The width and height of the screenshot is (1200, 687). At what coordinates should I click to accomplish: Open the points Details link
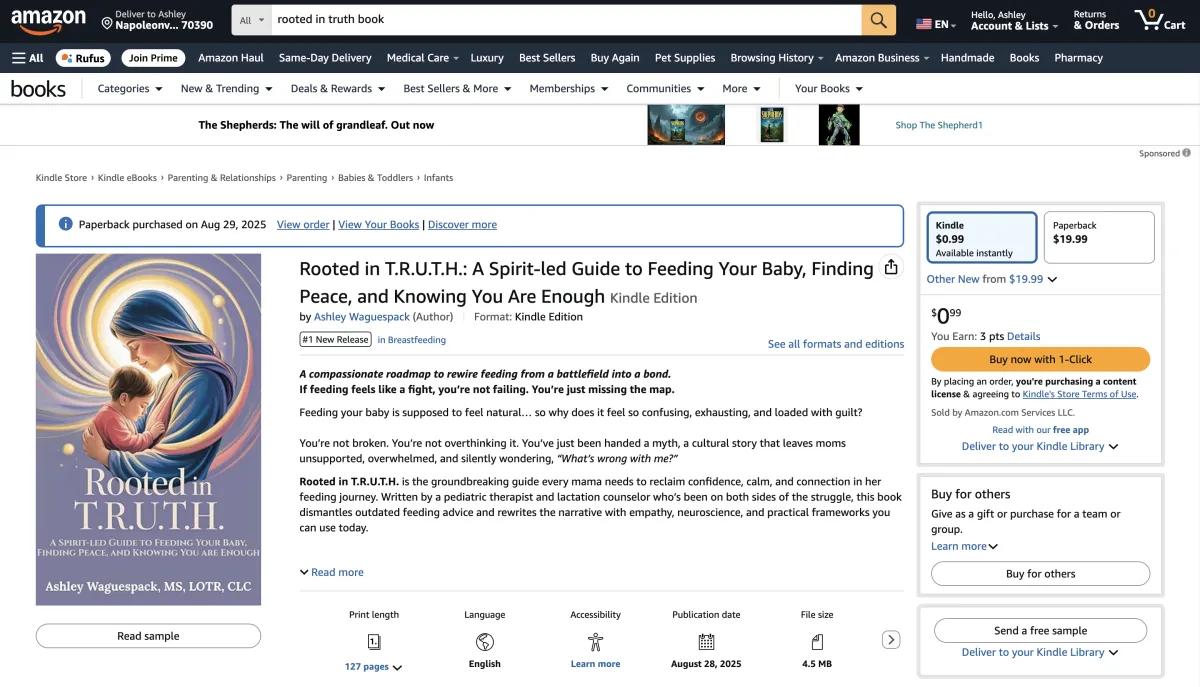click(x=1023, y=336)
